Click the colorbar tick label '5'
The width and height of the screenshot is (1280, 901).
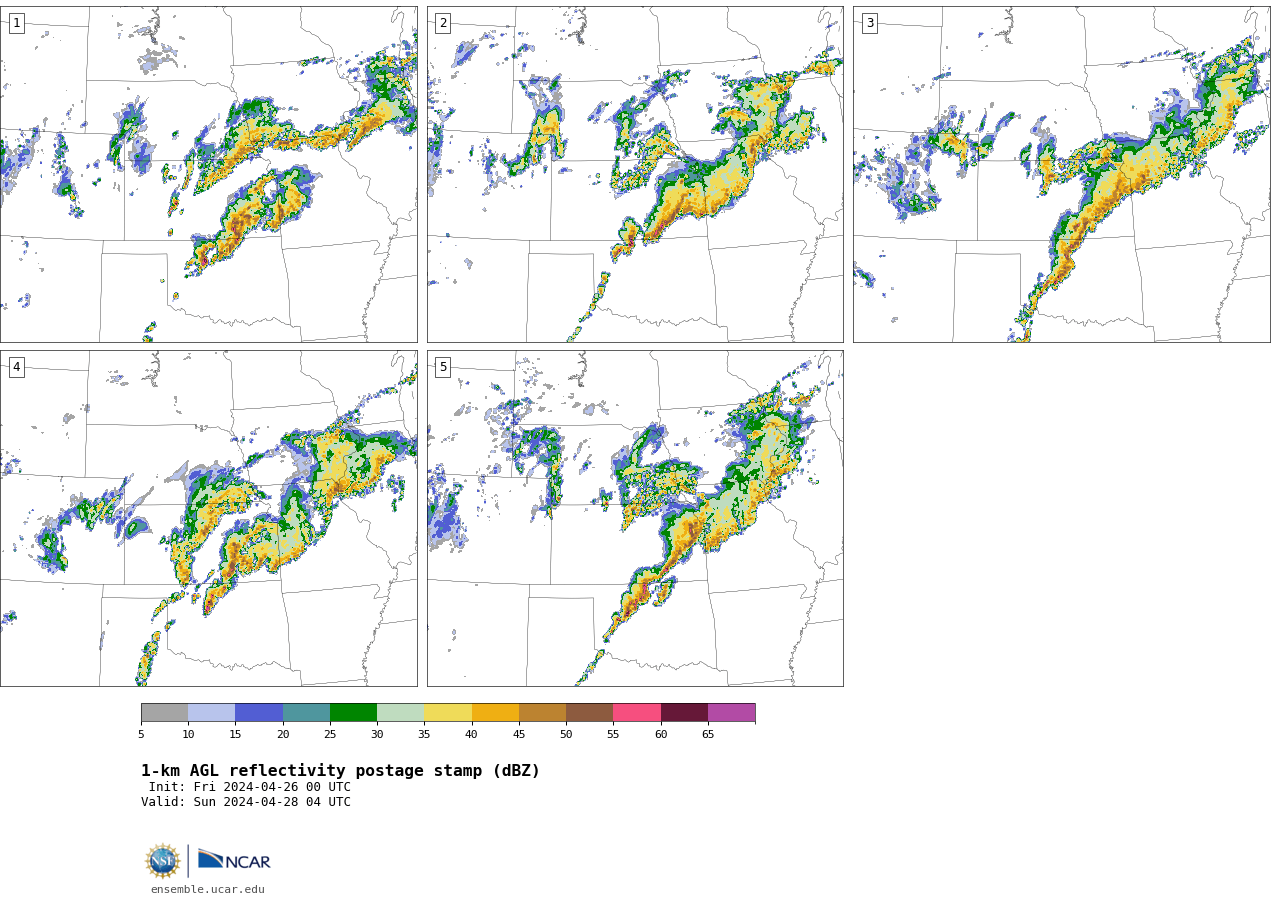click(x=141, y=735)
